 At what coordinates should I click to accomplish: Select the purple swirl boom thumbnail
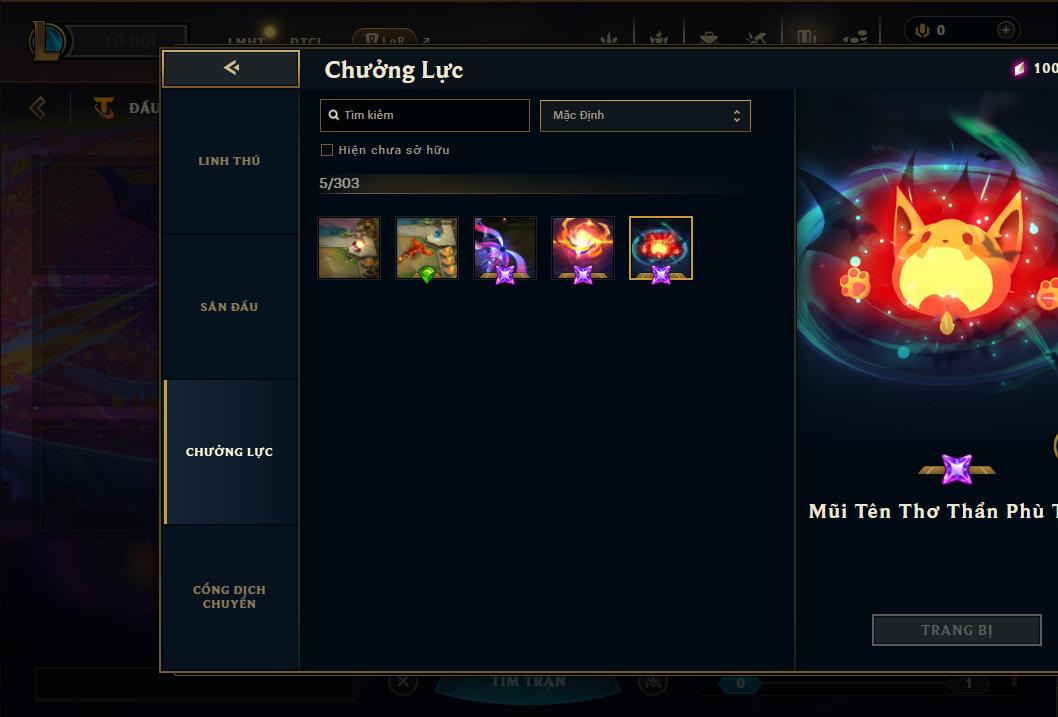tap(505, 248)
